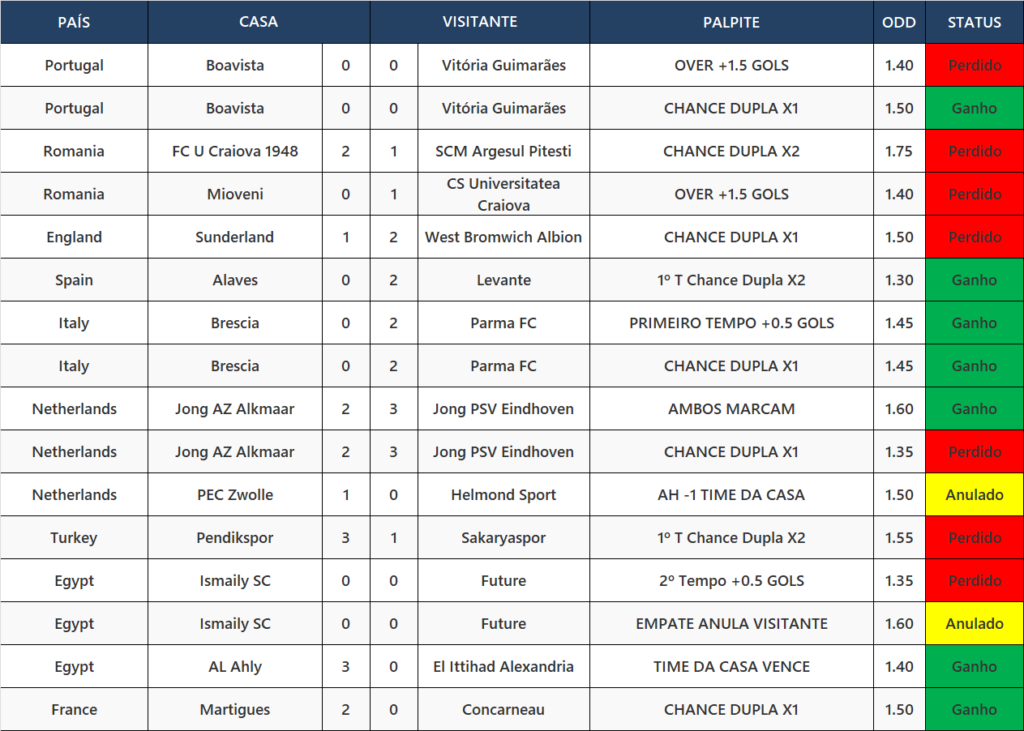Click the PAÍS column header

74,22
